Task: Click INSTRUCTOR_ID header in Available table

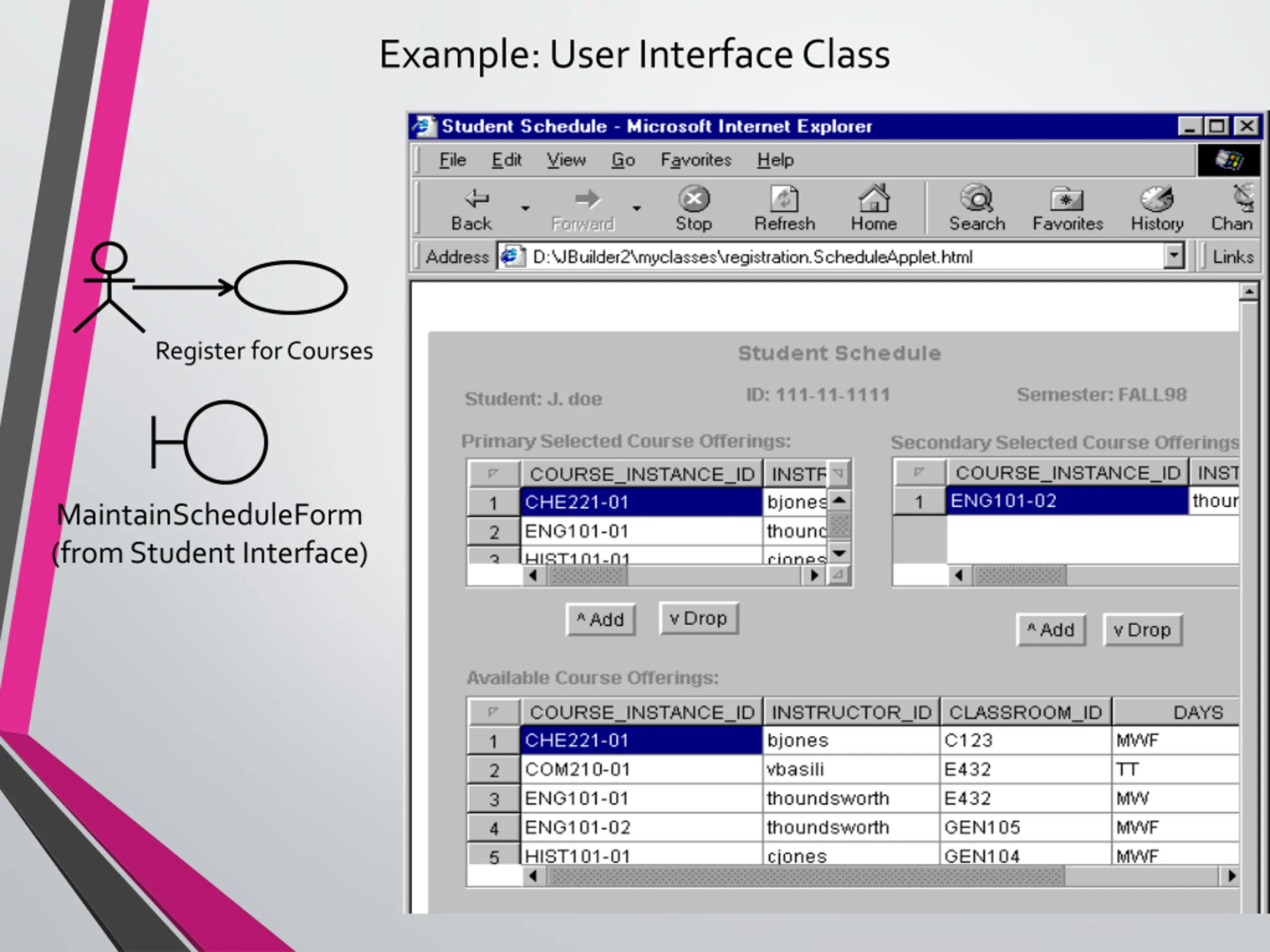Action: tap(851, 712)
